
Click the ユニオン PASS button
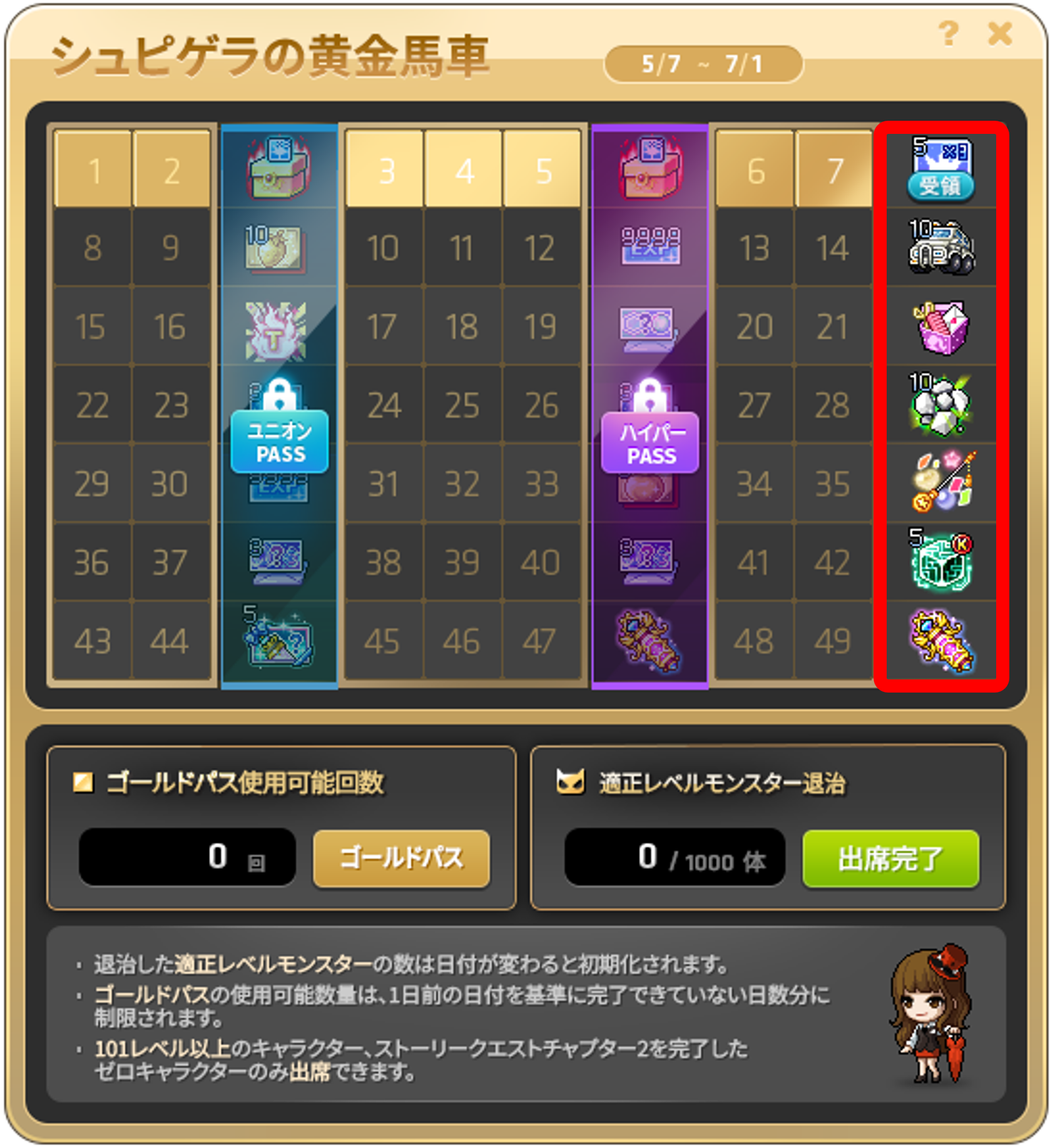(x=279, y=441)
